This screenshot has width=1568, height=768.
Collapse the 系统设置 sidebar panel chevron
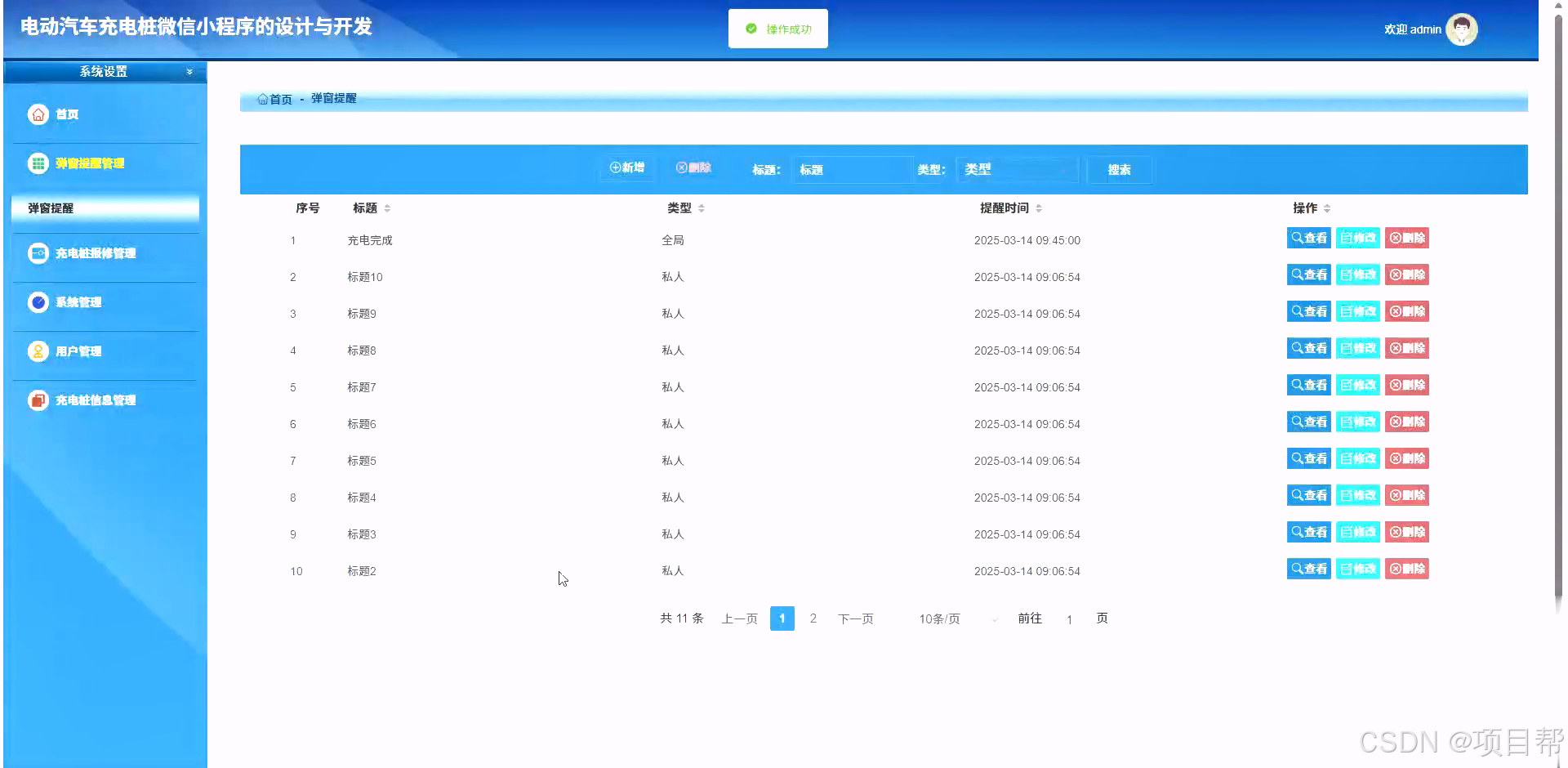point(189,71)
